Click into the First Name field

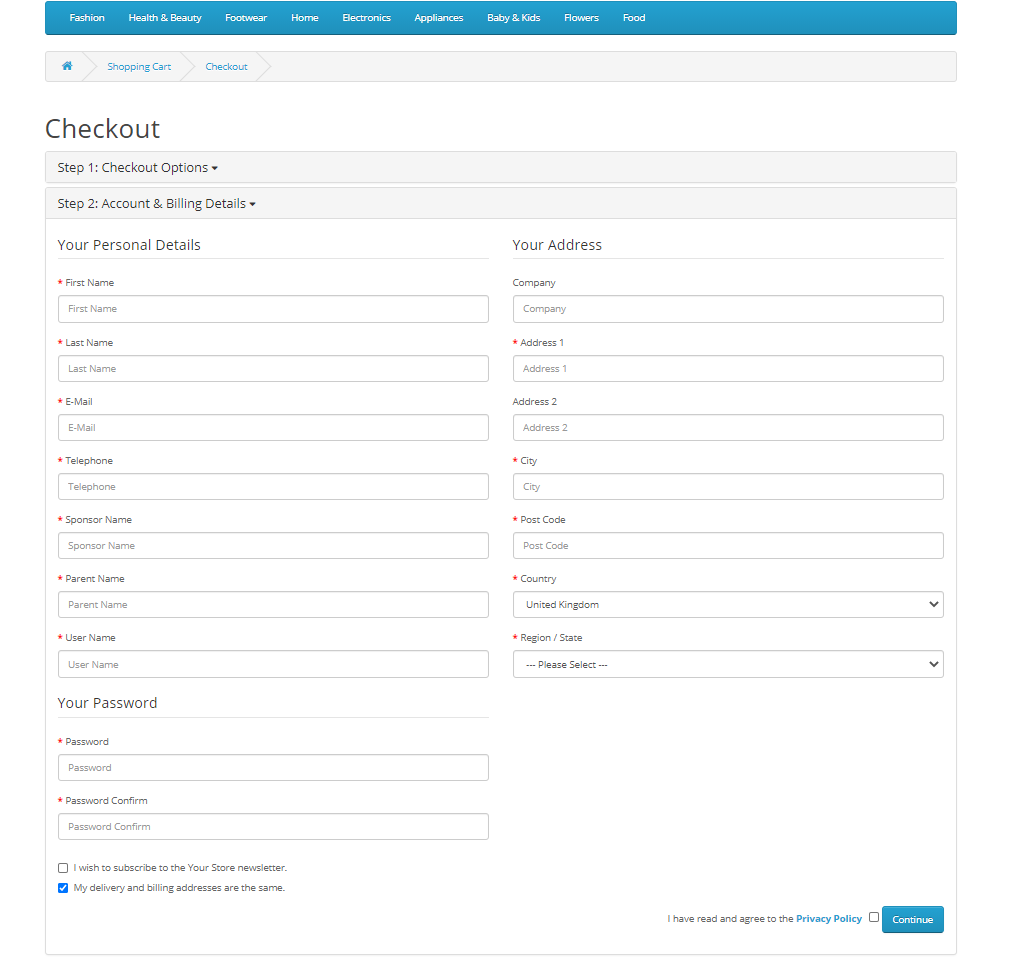272,308
